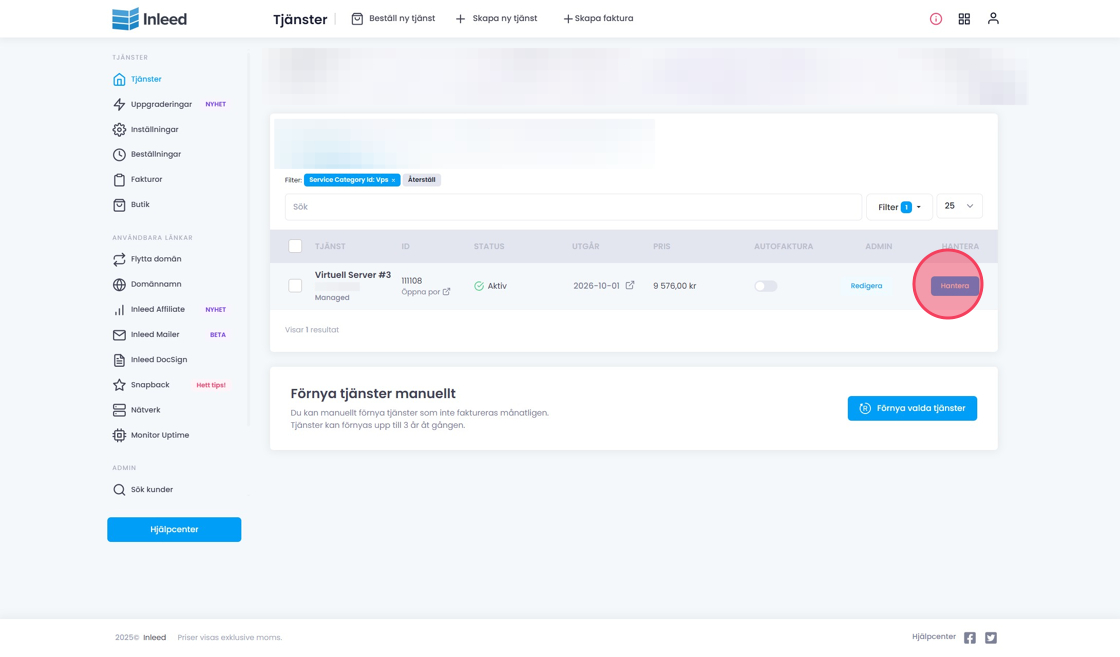Remove the Service Category Id filter tag
Image resolution: width=1120 pixels, height=657 pixels.
(394, 180)
